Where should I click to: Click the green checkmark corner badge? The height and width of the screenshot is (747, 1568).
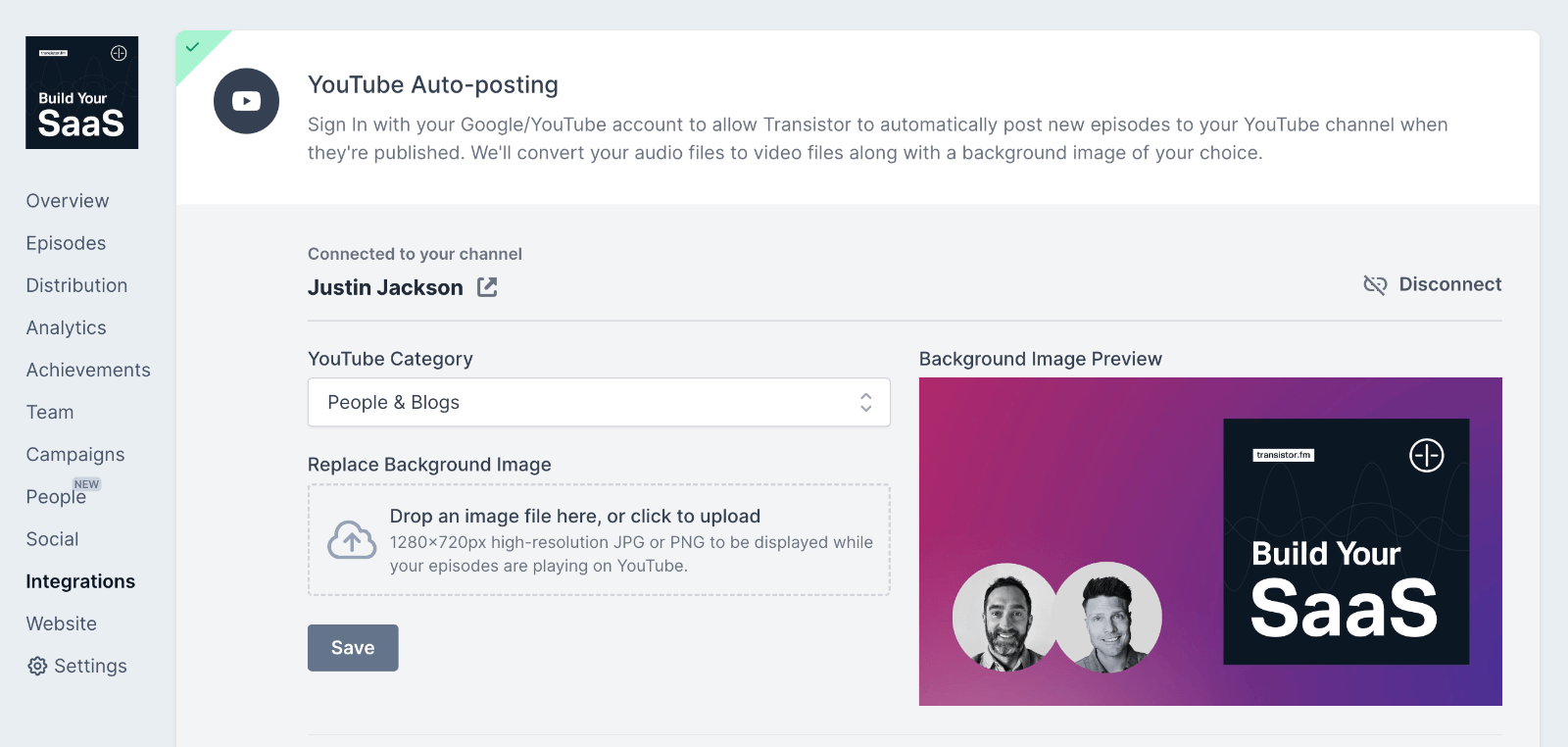point(193,47)
